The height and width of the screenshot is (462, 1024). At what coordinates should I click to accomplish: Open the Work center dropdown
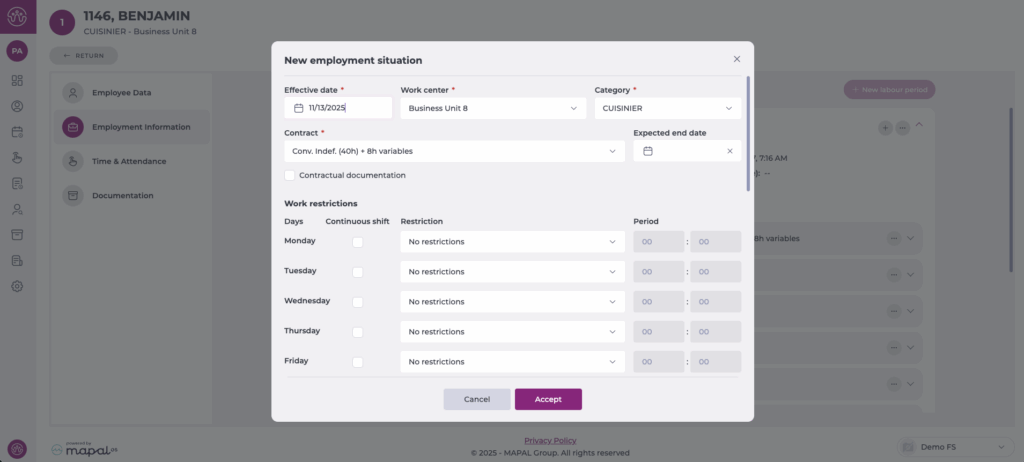pyautogui.click(x=493, y=108)
